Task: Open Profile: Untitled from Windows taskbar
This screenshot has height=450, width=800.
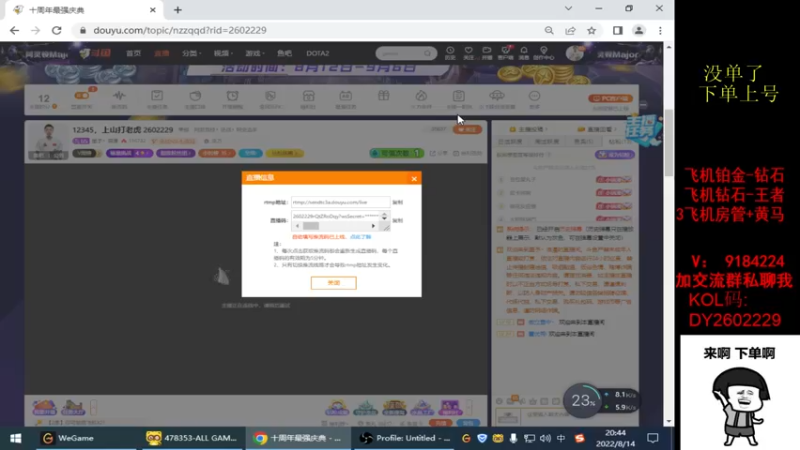Action: tap(404, 438)
